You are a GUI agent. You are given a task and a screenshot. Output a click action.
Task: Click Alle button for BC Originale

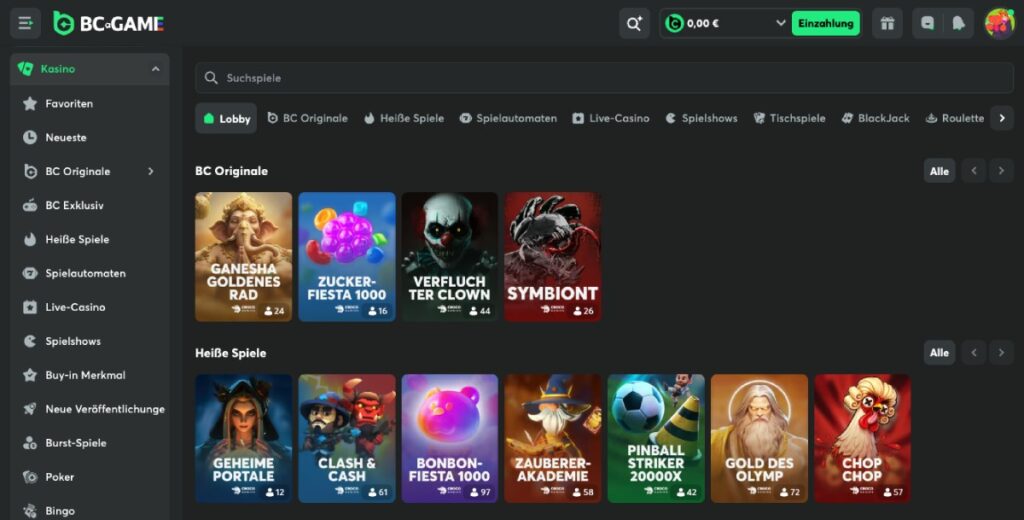click(x=939, y=171)
